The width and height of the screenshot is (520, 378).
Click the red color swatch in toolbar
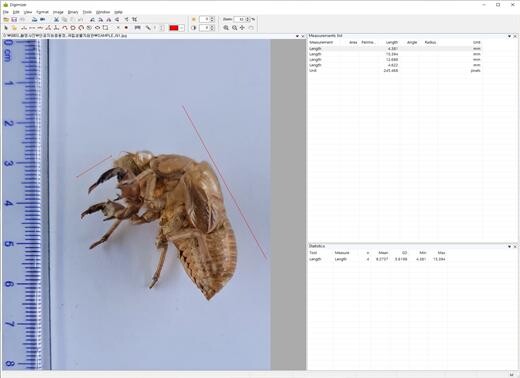(x=174, y=28)
